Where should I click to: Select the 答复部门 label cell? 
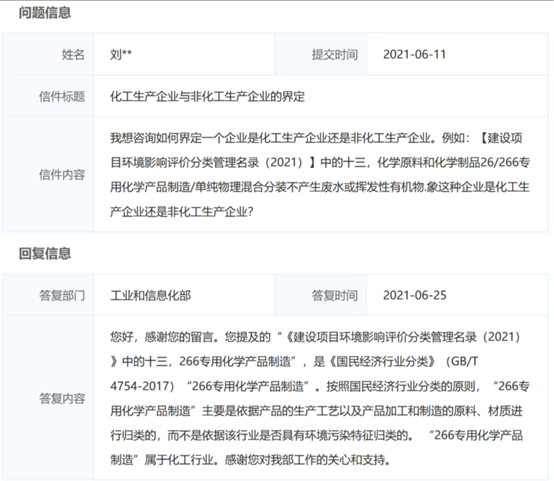(48, 295)
